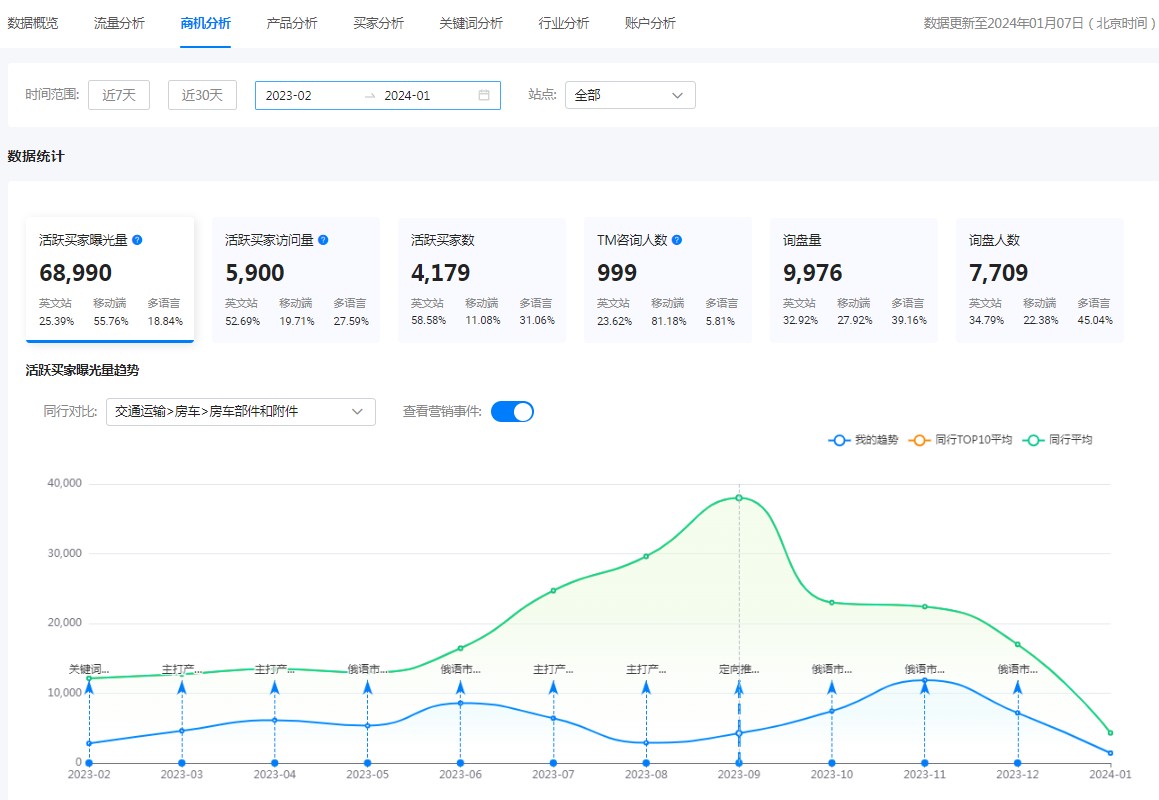
Task: Select the 近7天 time range button
Action: pos(119,95)
